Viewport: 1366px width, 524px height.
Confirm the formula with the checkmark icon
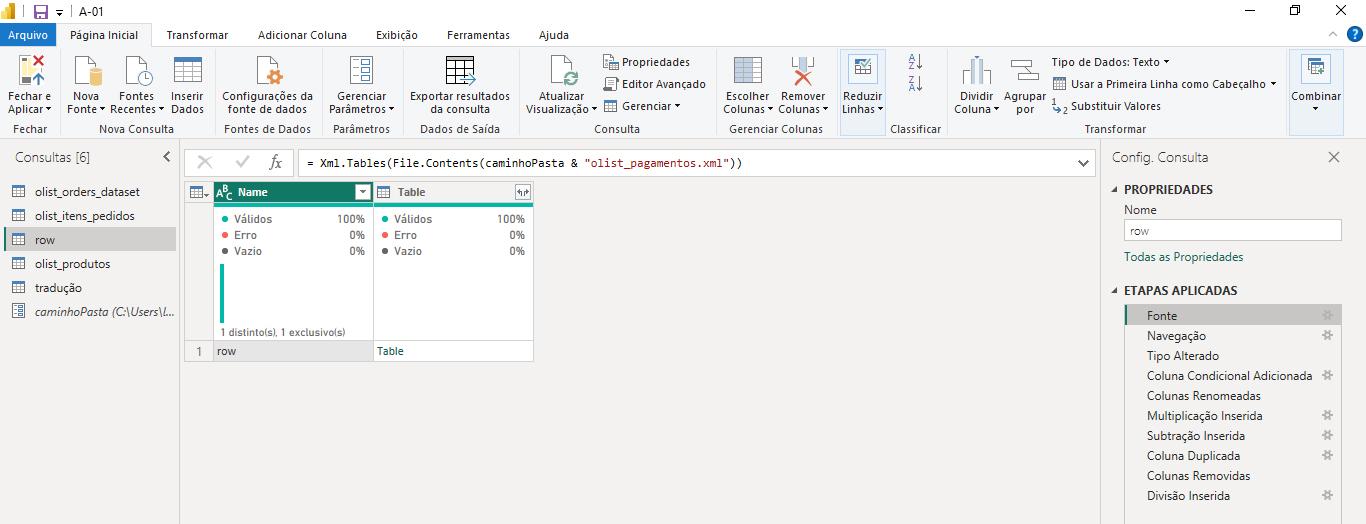(242, 163)
